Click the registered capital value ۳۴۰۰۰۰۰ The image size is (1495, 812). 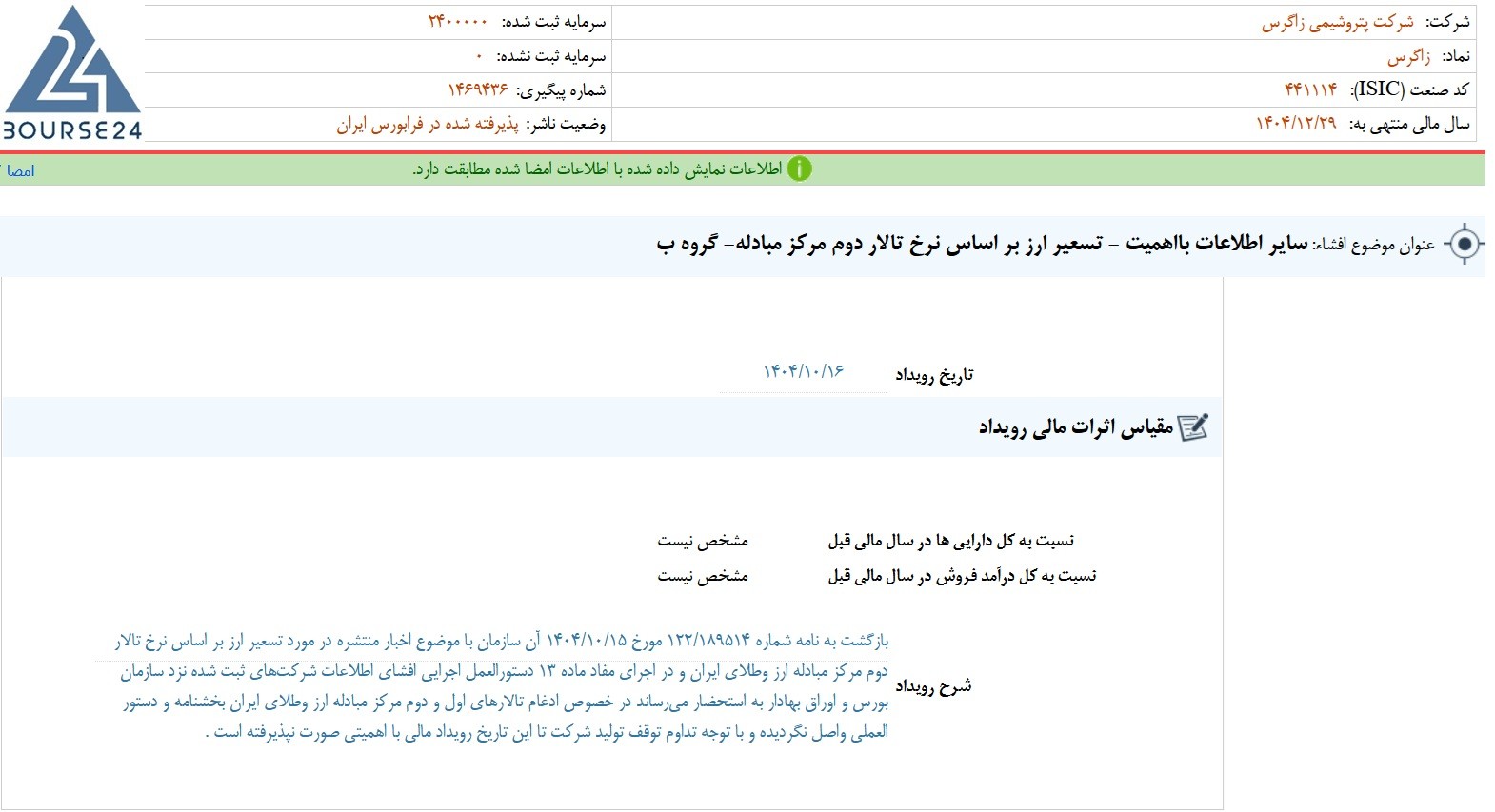pyautogui.click(x=458, y=21)
